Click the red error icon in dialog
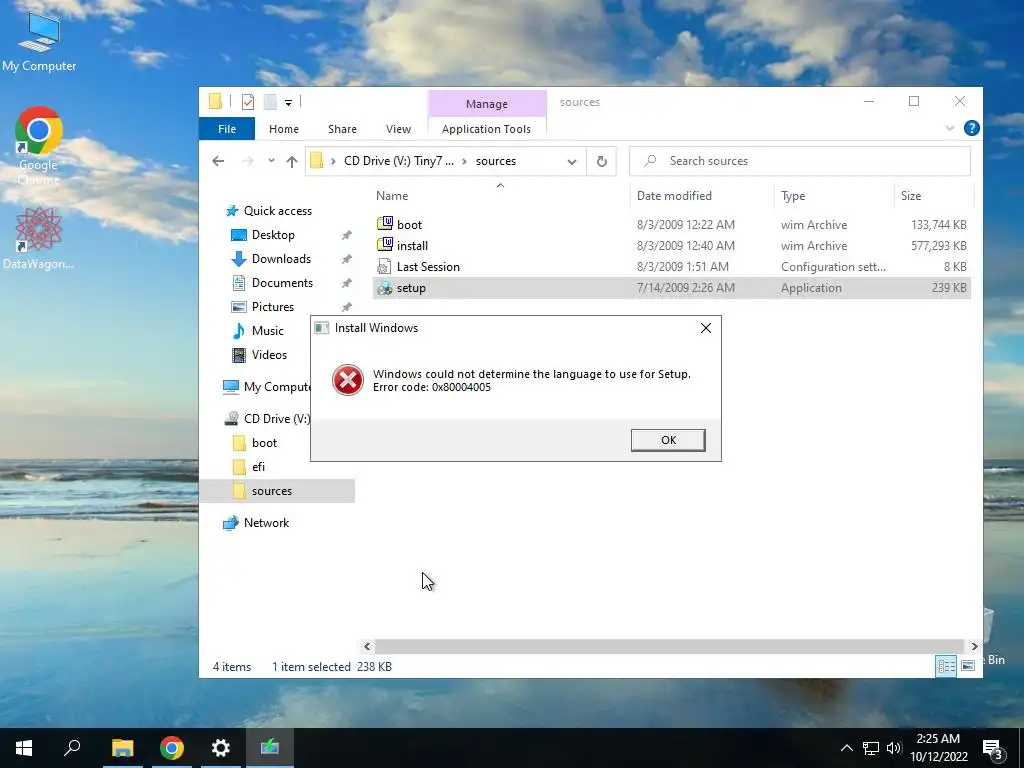 pyautogui.click(x=347, y=380)
